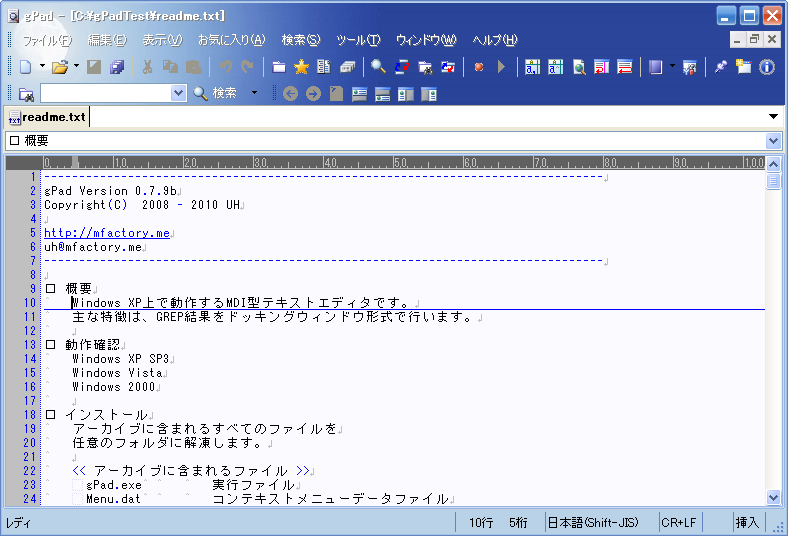Toggle 挿入 insert mode in status bar

(x=747, y=522)
